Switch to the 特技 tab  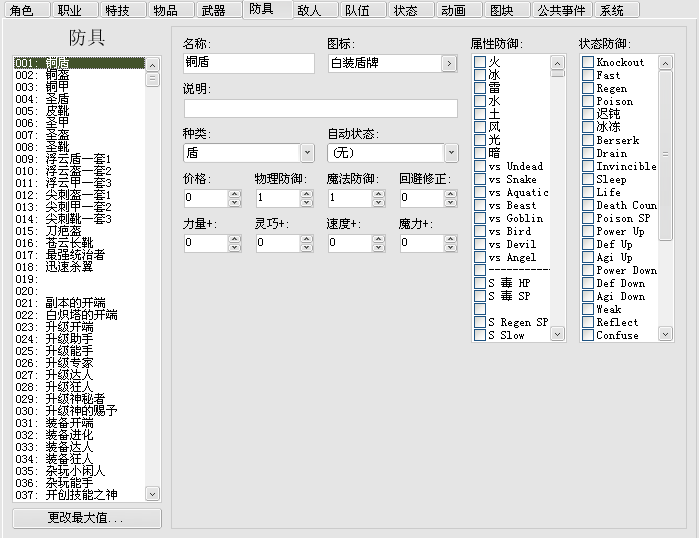(123, 10)
